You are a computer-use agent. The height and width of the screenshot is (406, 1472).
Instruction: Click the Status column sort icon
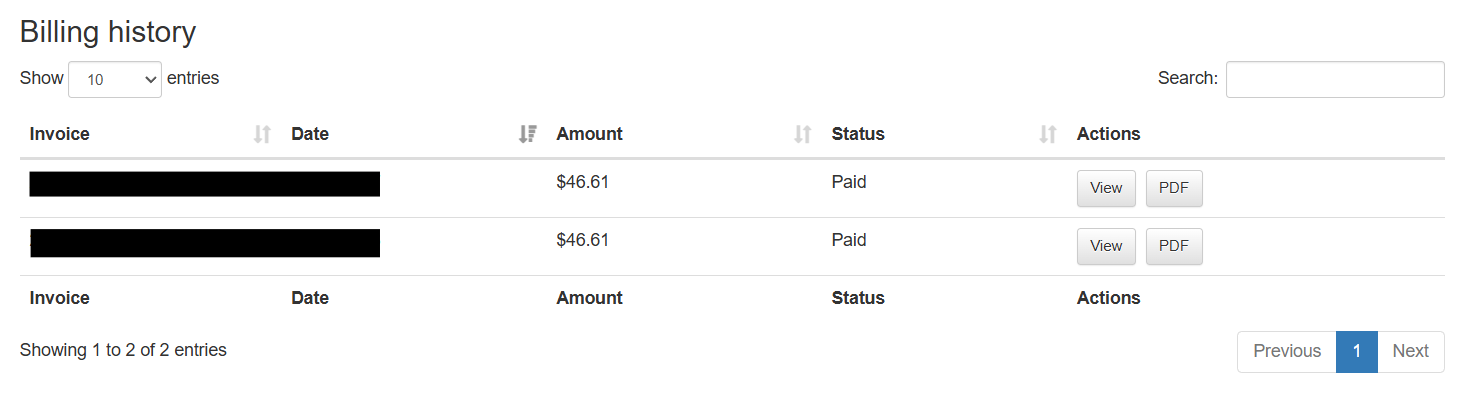coord(1048,134)
